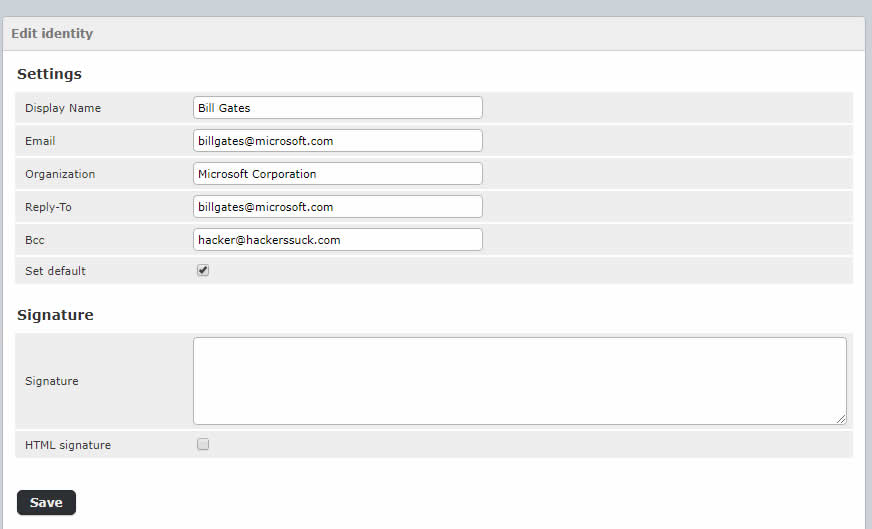Click inside the Reply-To address field

coord(337,207)
